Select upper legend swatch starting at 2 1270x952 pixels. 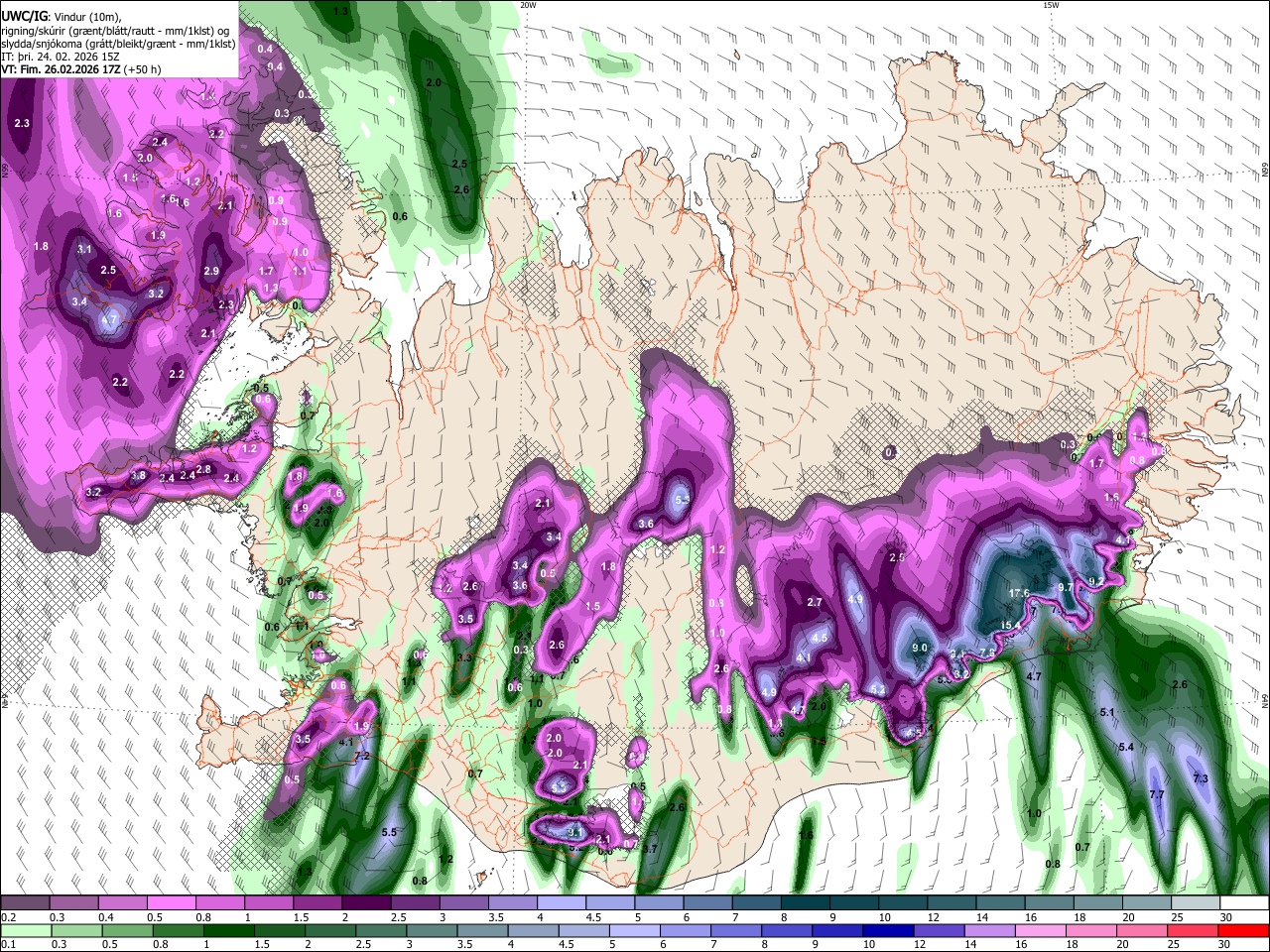point(366,903)
